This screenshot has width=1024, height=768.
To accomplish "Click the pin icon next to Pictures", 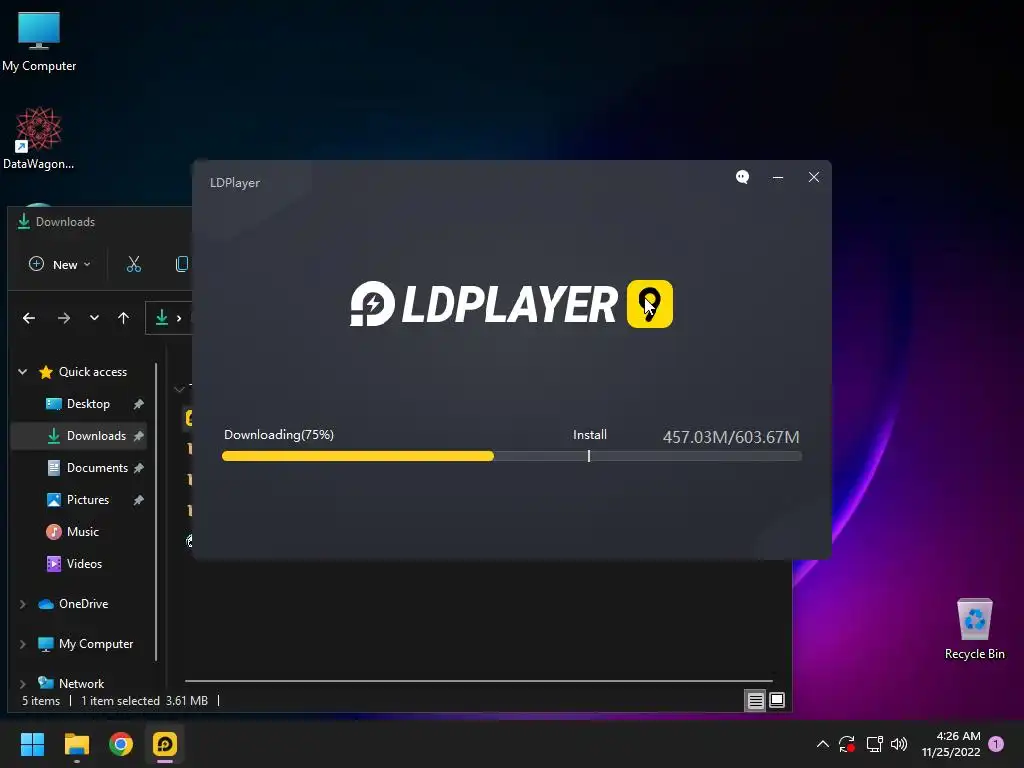I will click(138, 500).
